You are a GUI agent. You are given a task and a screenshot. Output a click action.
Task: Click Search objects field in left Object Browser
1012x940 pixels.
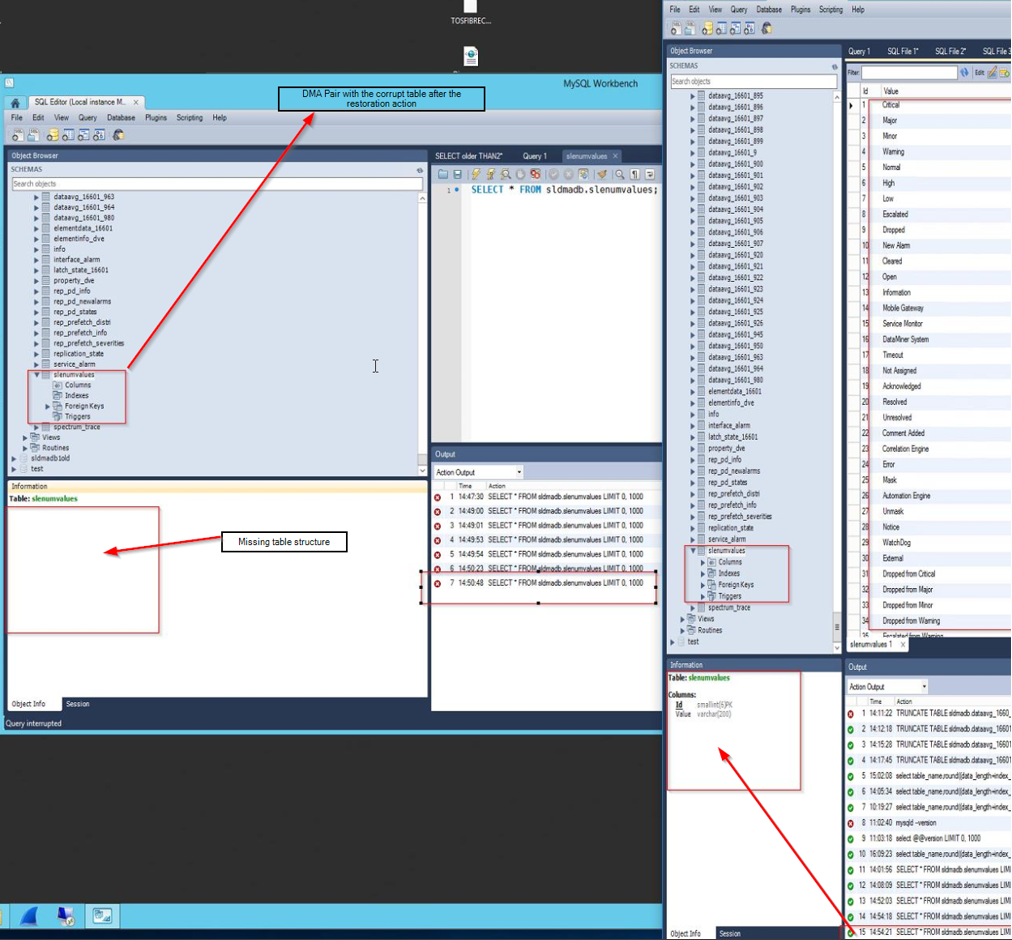[x=217, y=184]
